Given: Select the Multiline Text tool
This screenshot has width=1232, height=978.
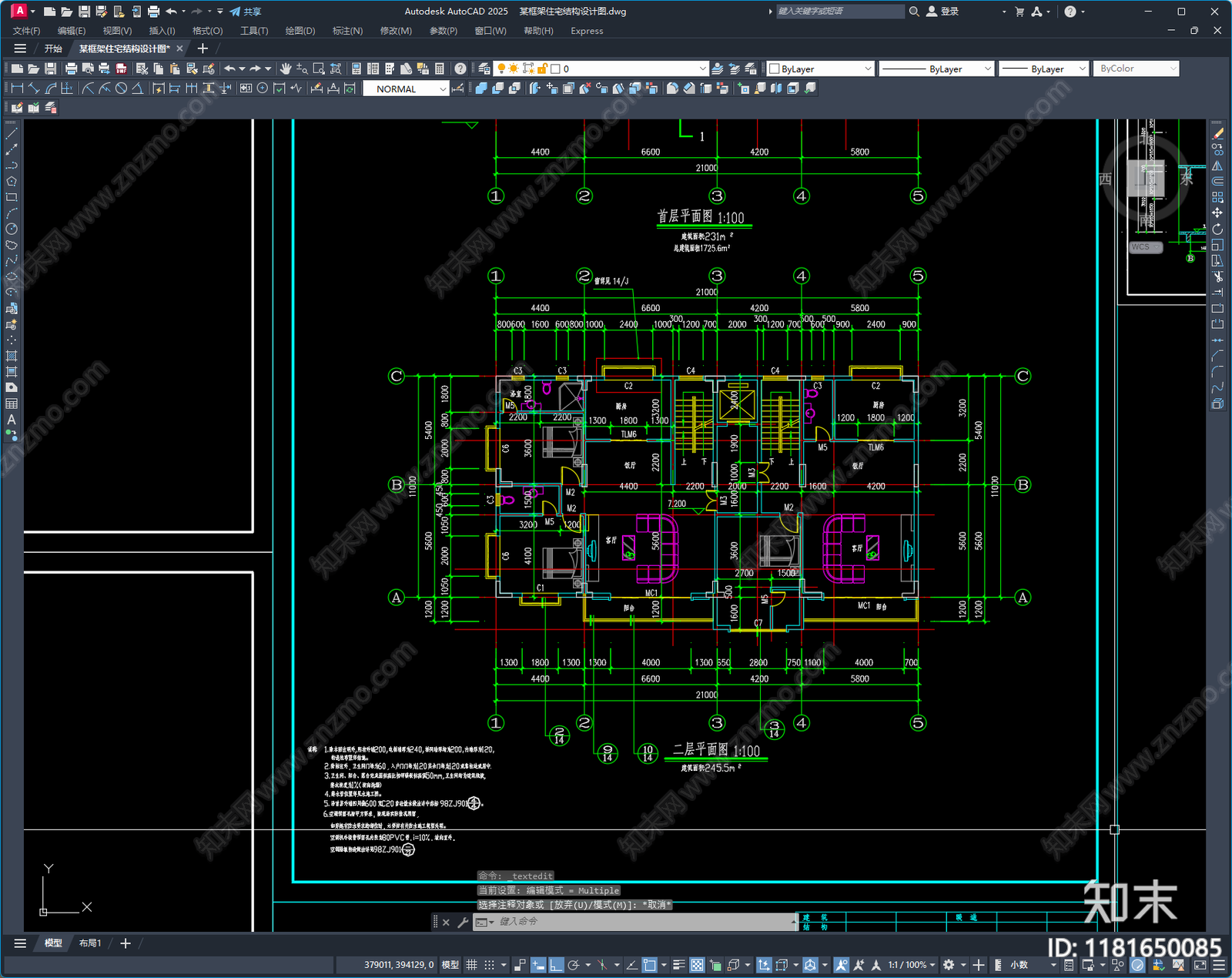Looking at the screenshot, I should click(x=12, y=420).
